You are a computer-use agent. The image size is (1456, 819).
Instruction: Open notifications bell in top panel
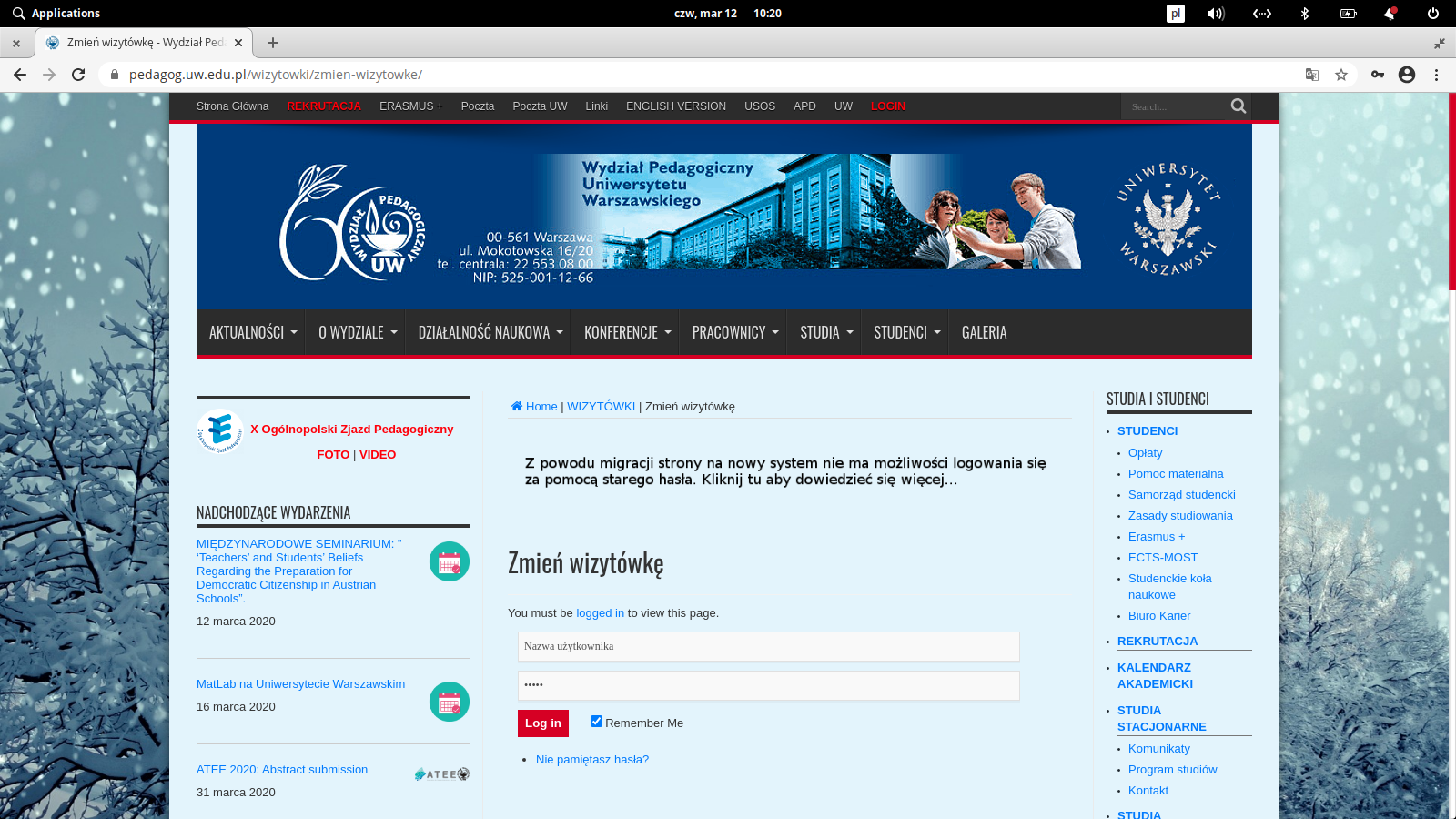[1390, 14]
